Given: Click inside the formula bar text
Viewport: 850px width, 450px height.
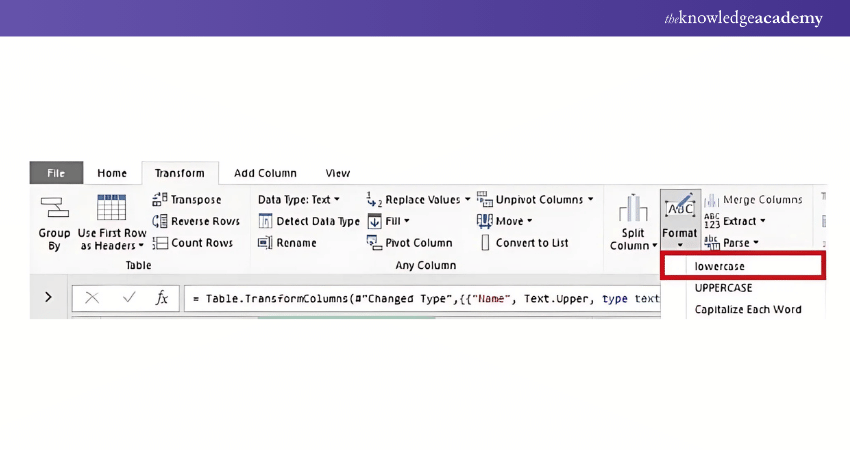Looking at the screenshot, I should (x=420, y=298).
